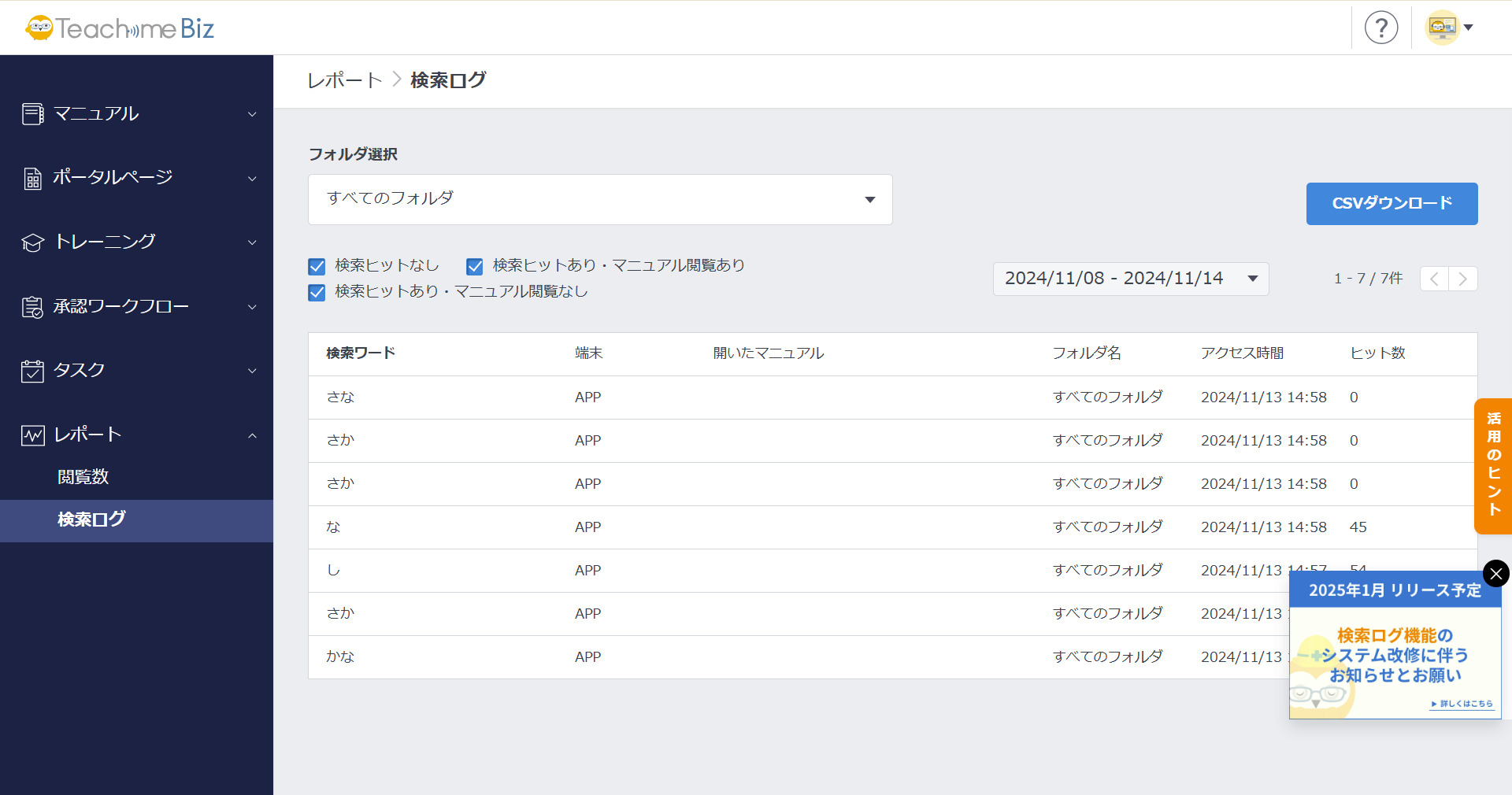Toggle 検索ヒットあり・マニュアル閲覧なし checkbox
1512x795 pixels.
click(x=317, y=293)
